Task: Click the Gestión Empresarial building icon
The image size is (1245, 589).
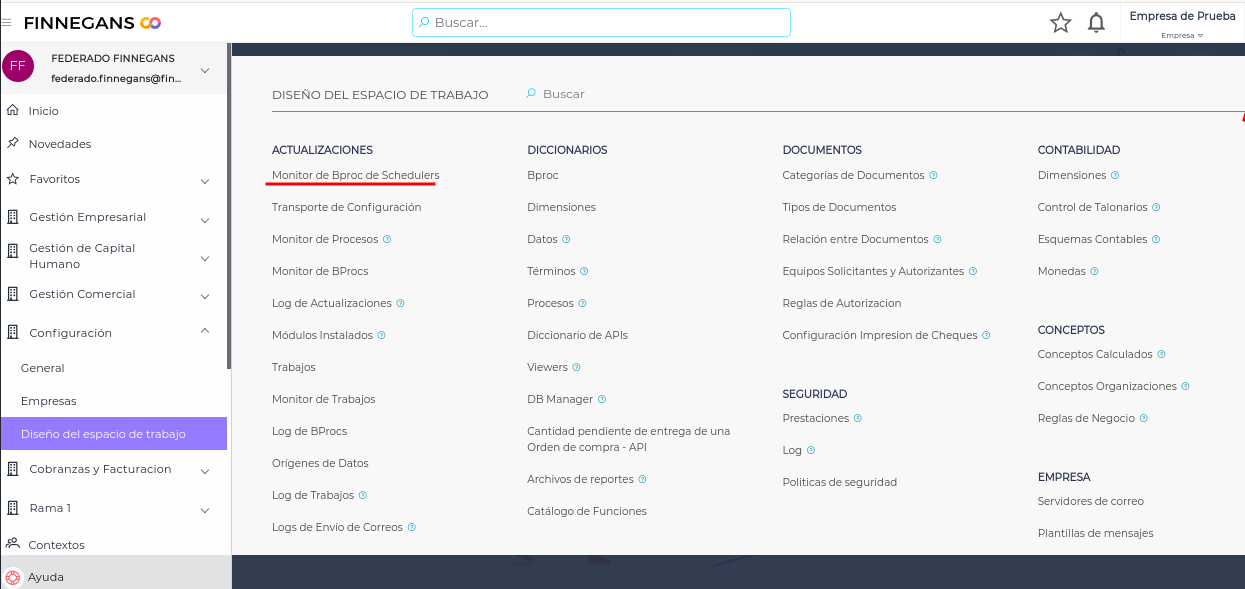Action: (12, 217)
